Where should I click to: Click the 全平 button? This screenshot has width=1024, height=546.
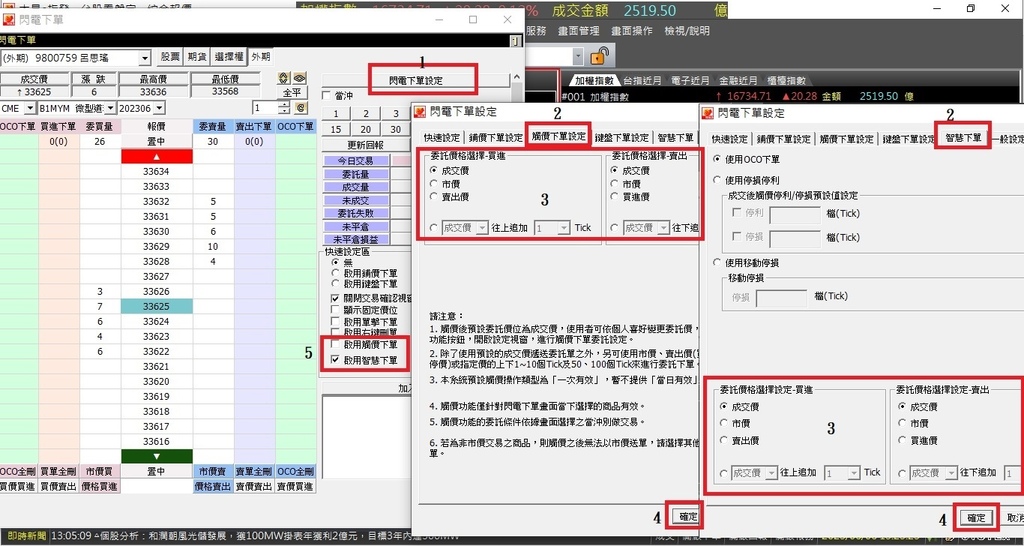pyautogui.click(x=292, y=92)
